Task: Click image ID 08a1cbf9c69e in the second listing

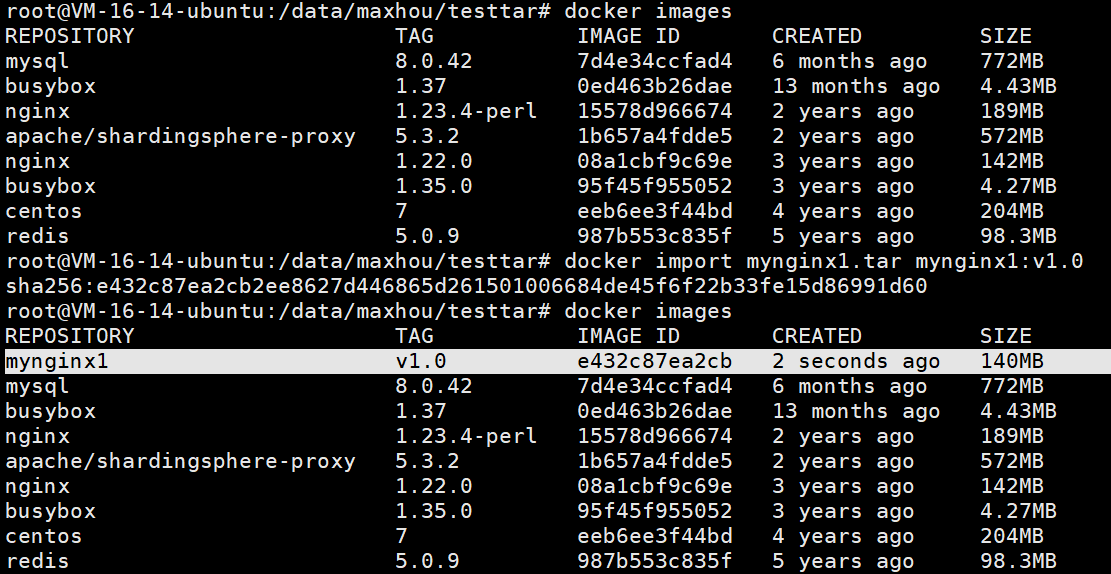Action: click(x=655, y=486)
